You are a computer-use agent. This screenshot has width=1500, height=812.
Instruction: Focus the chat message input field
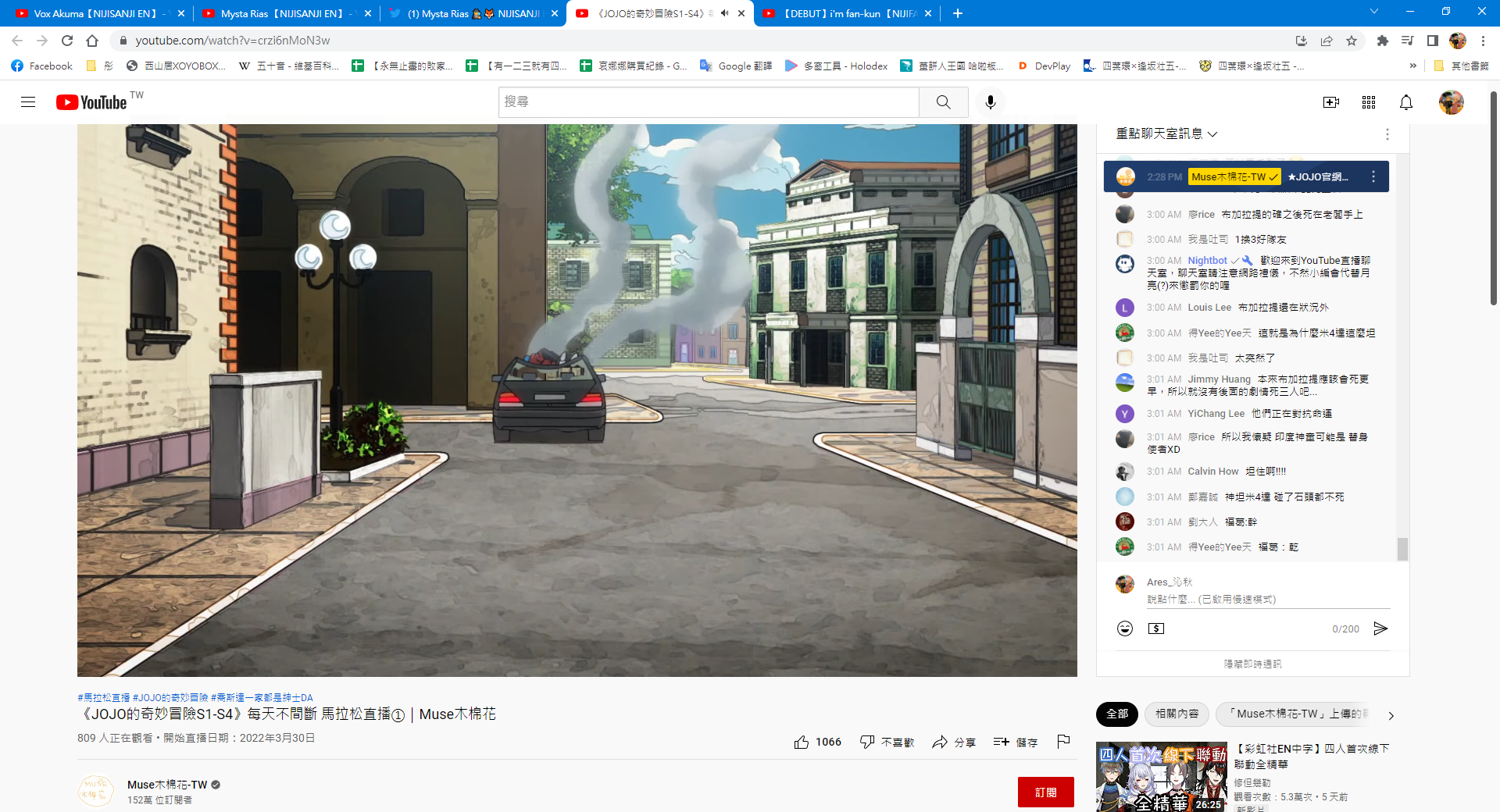point(1268,600)
